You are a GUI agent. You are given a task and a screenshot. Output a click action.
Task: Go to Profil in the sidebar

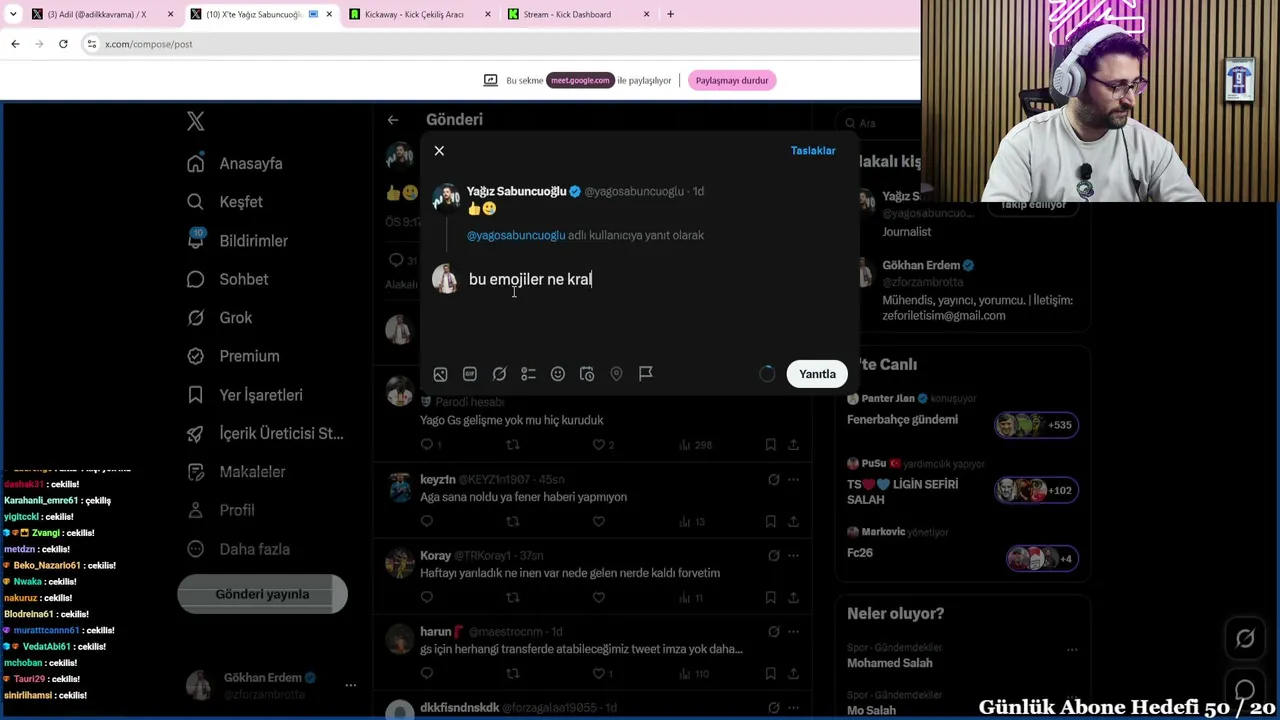[222, 510]
